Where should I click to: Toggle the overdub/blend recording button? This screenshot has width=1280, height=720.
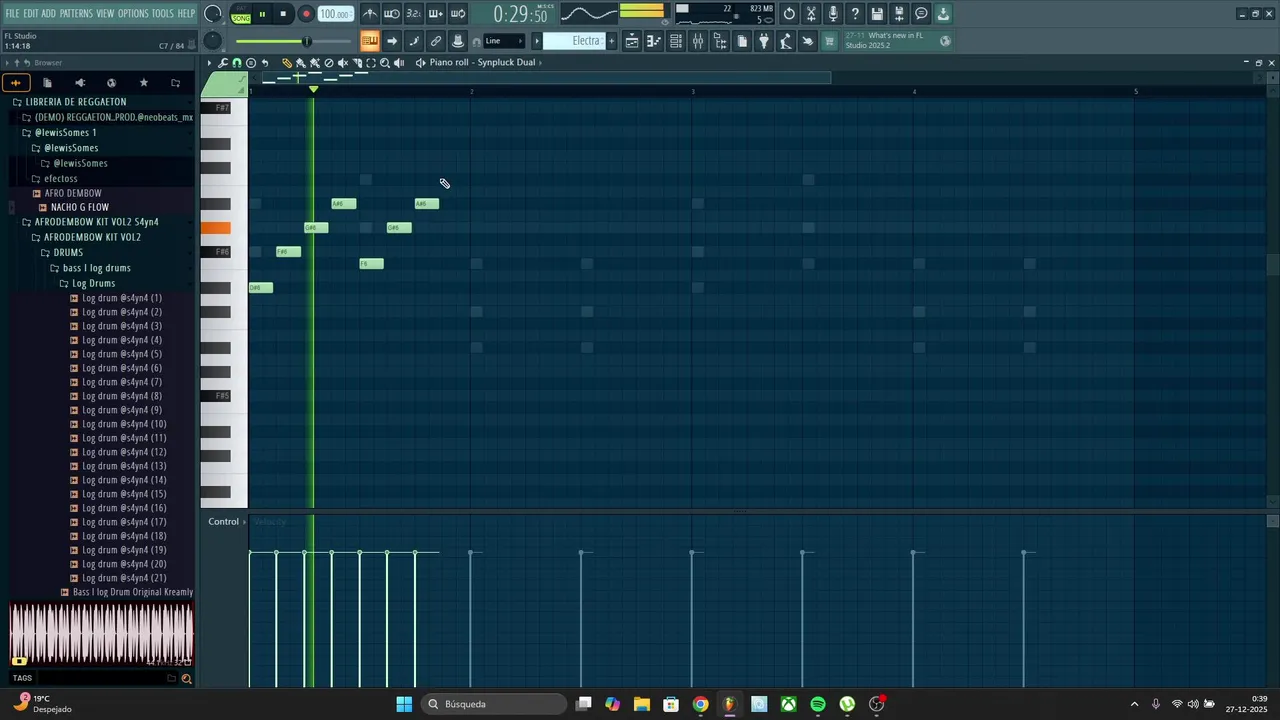tap(435, 14)
